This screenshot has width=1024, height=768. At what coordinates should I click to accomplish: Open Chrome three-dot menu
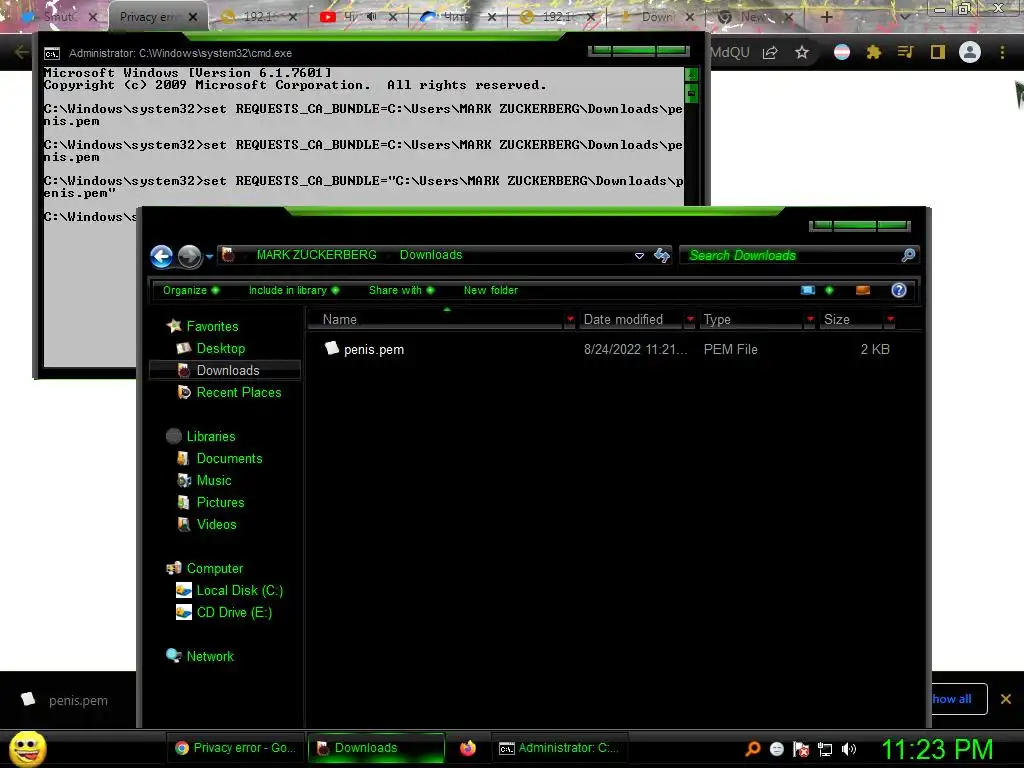[1002, 52]
